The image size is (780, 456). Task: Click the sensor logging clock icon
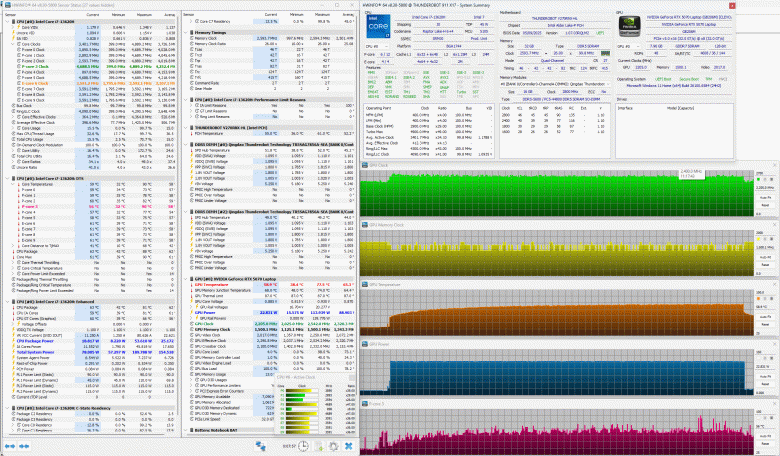pos(304,447)
